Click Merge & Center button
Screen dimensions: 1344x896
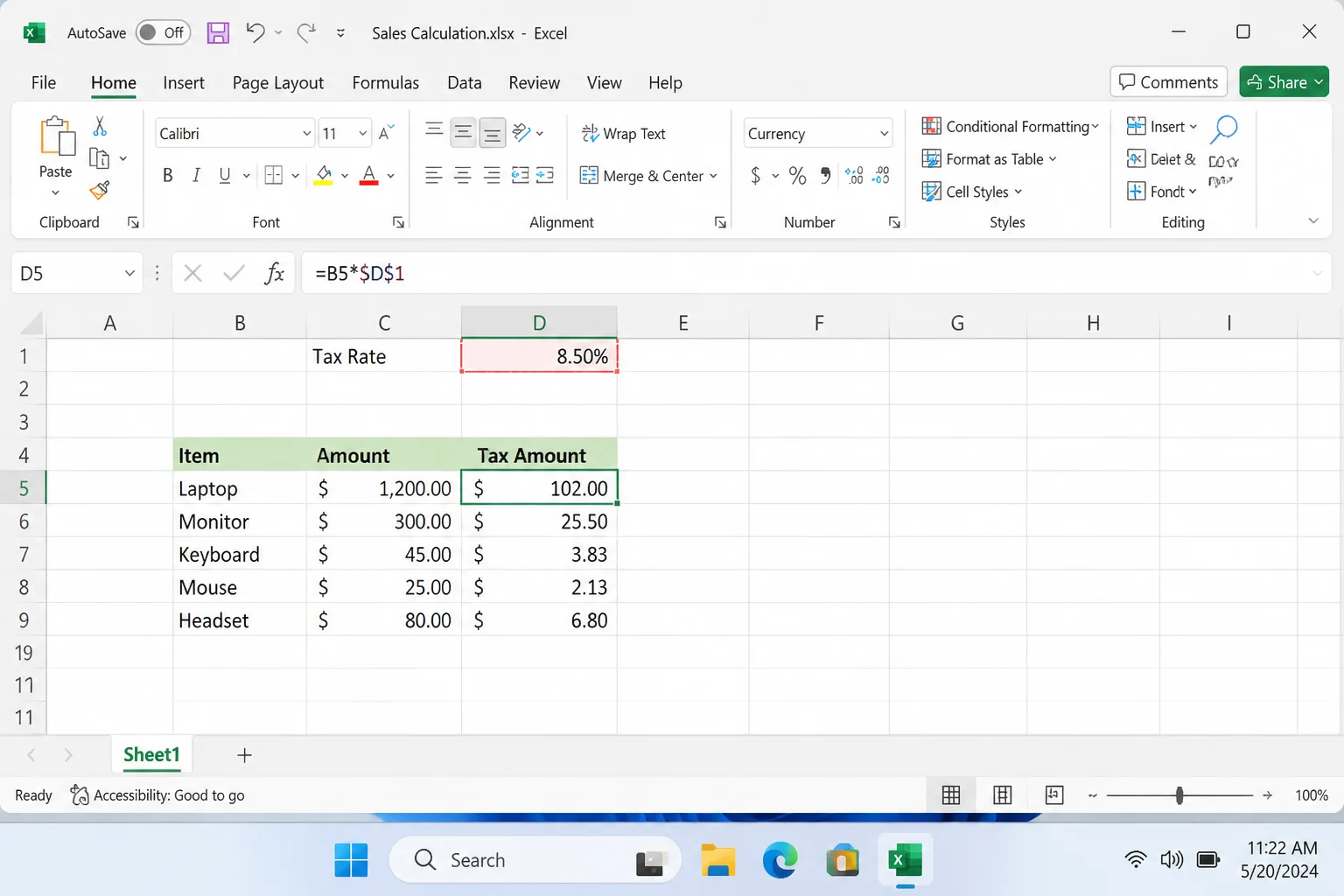coord(641,176)
